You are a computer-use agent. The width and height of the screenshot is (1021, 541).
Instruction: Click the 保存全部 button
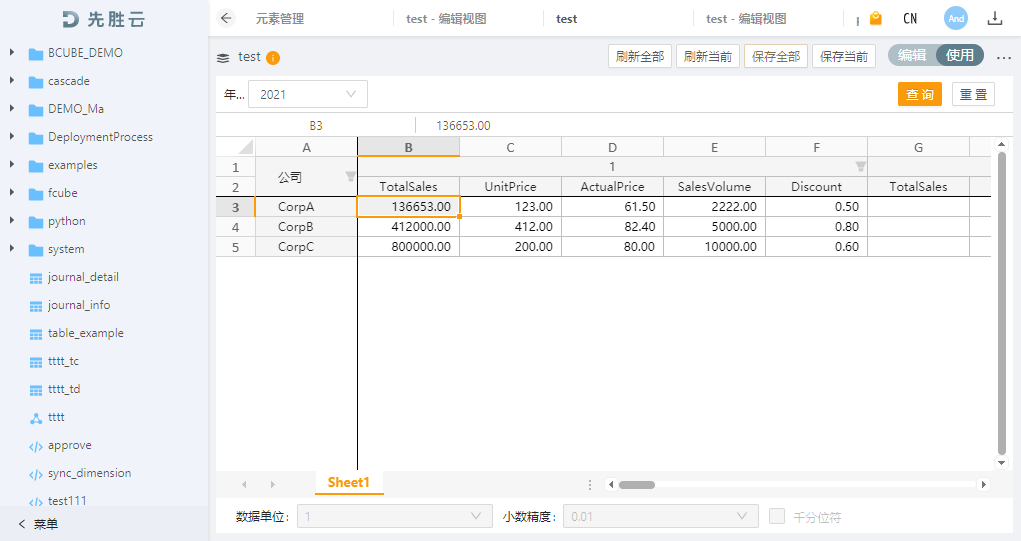(776, 57)
